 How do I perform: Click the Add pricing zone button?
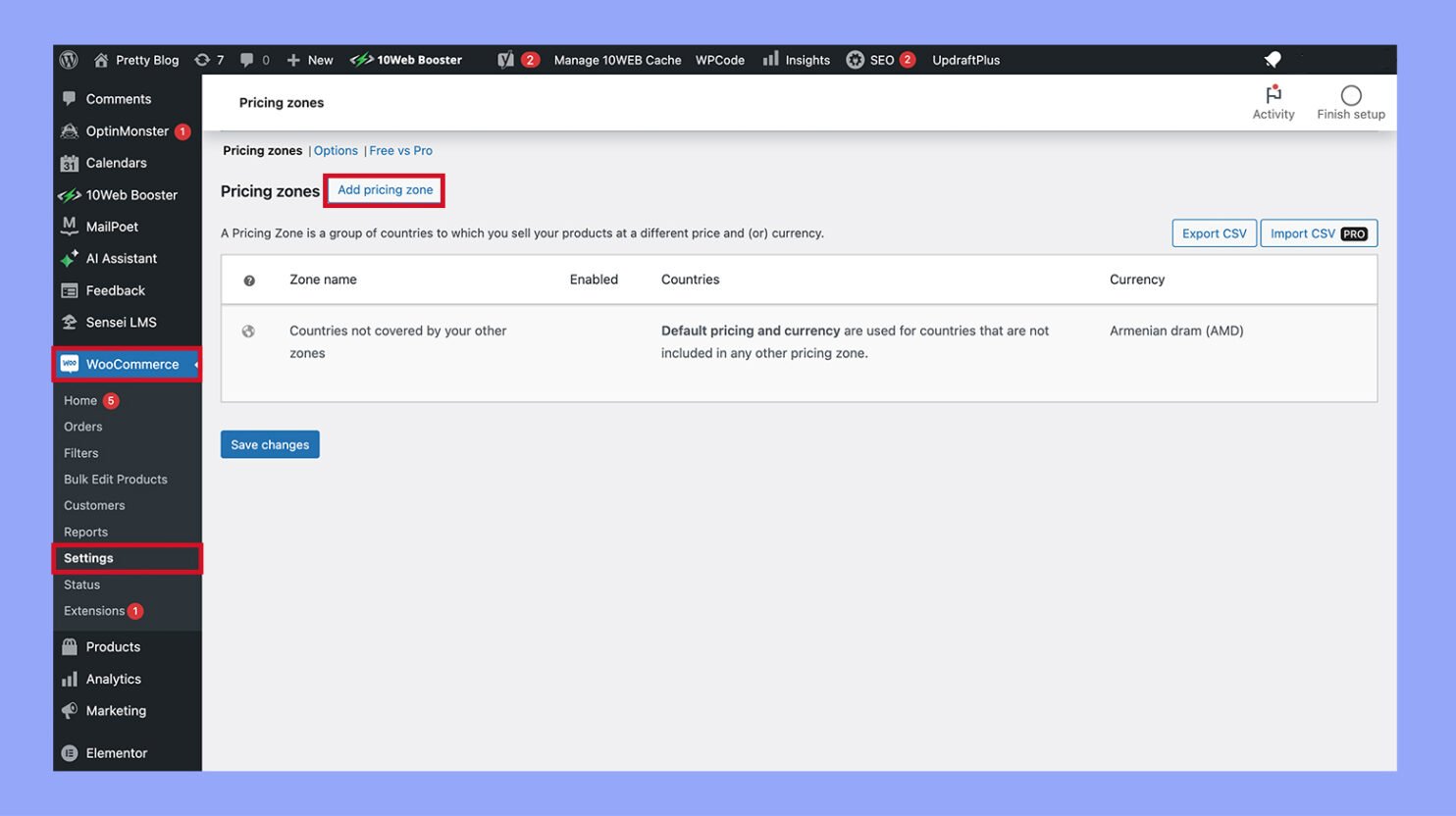click(x=384, y=189)
